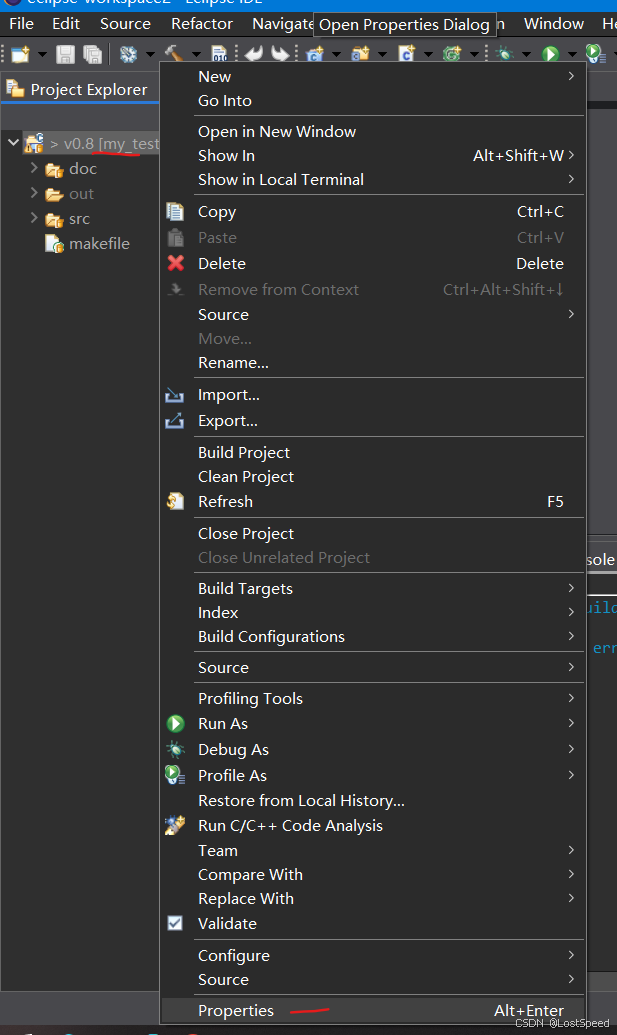Image resolution: width=617 pixels, height=1035 pixels.
Task: Toggle the Validate checkbox
Action: click(x=175, y=923)
